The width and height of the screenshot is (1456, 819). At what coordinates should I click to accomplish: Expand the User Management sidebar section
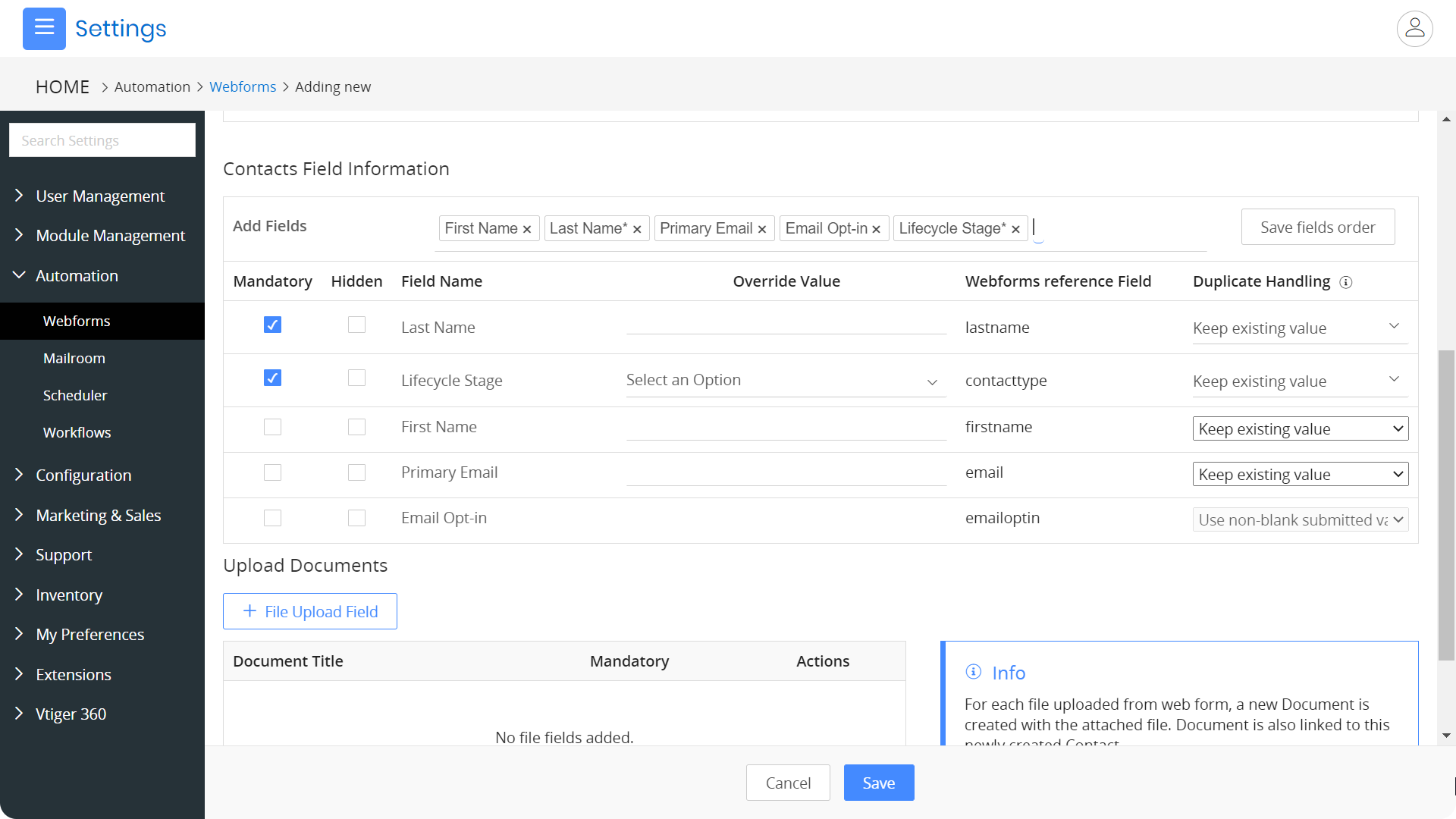click(100, 196)
